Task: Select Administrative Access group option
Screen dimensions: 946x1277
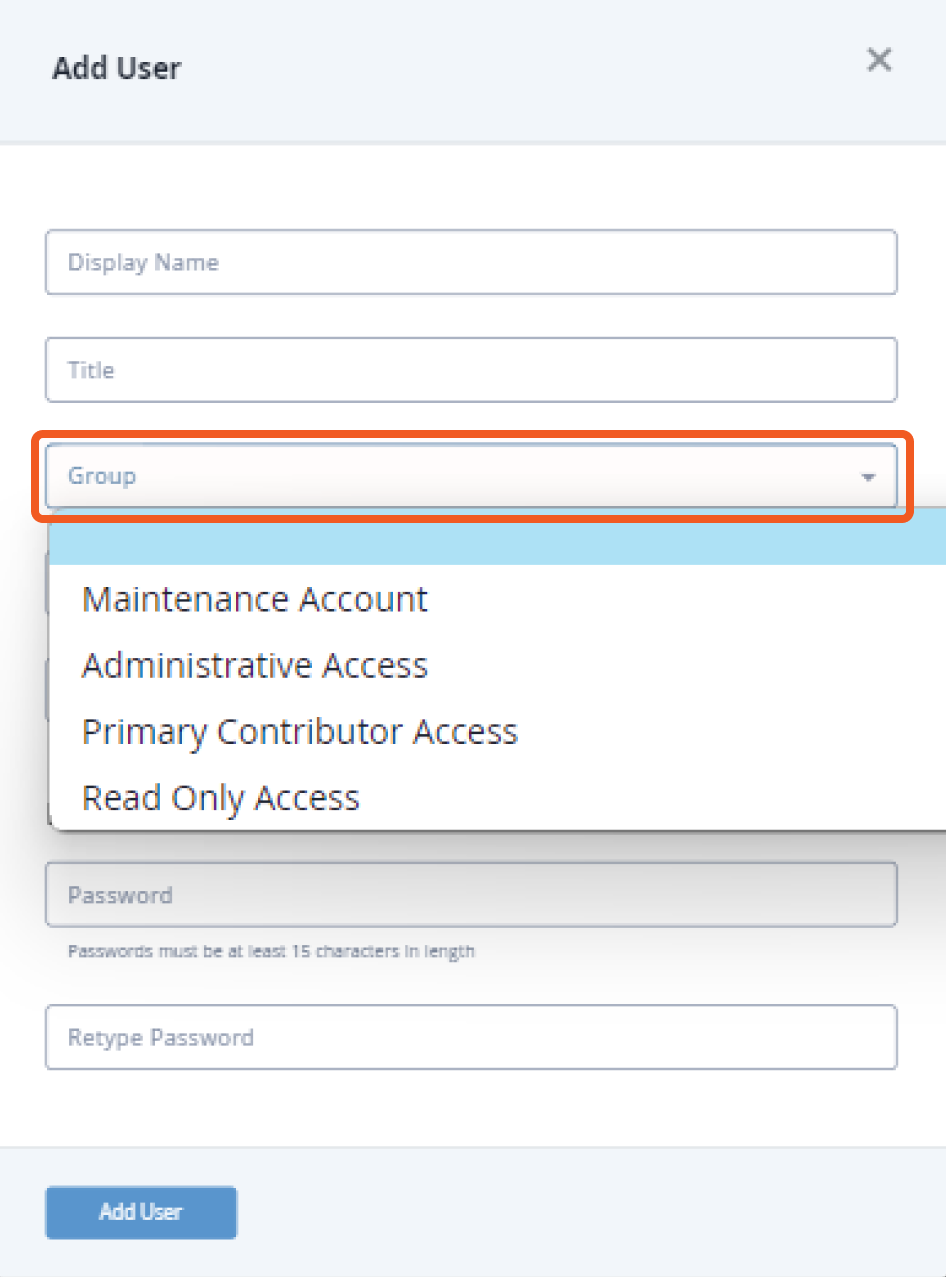Action: coord(255,665)
